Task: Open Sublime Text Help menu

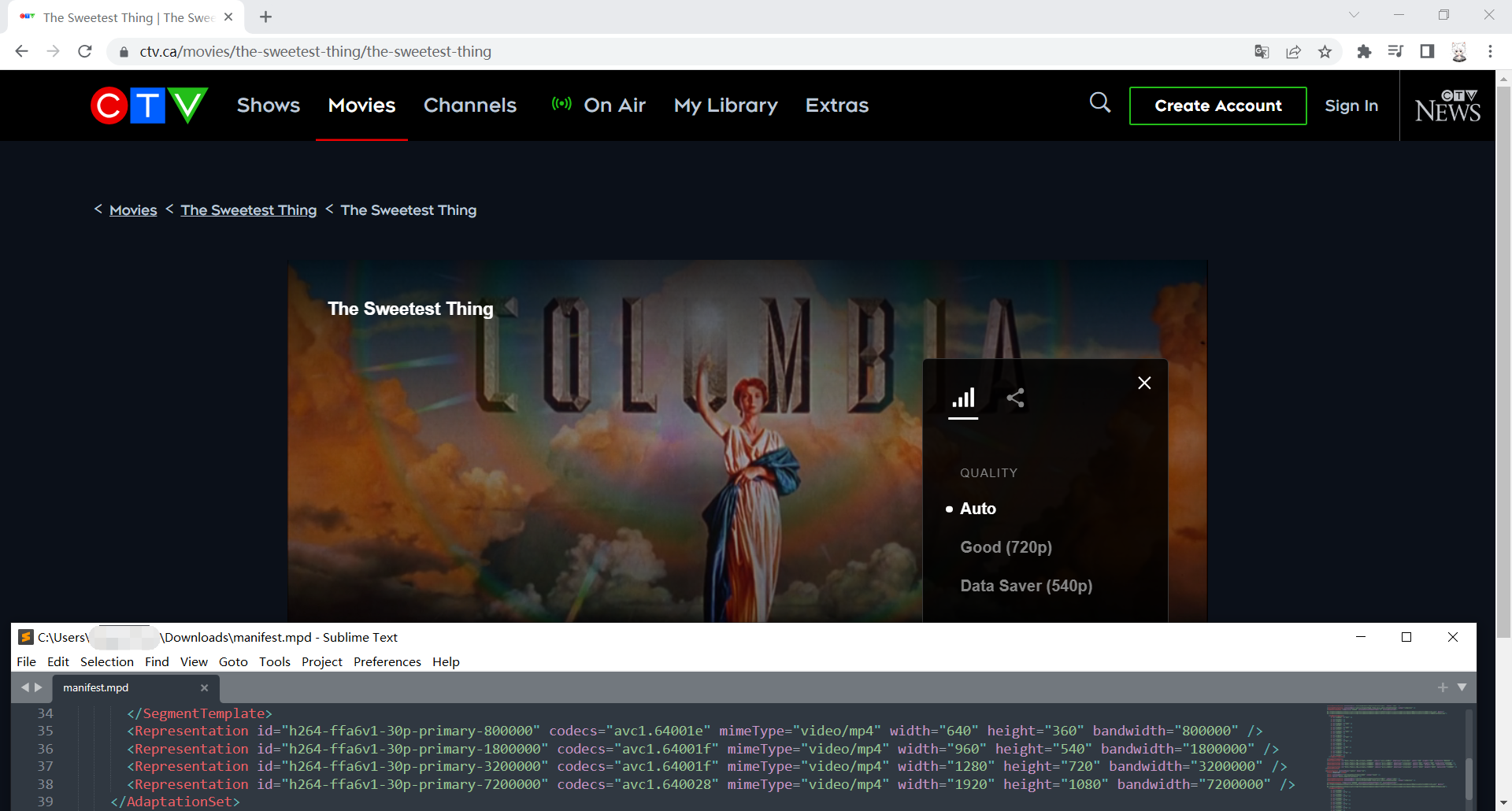Action: [x=446, y=661]
